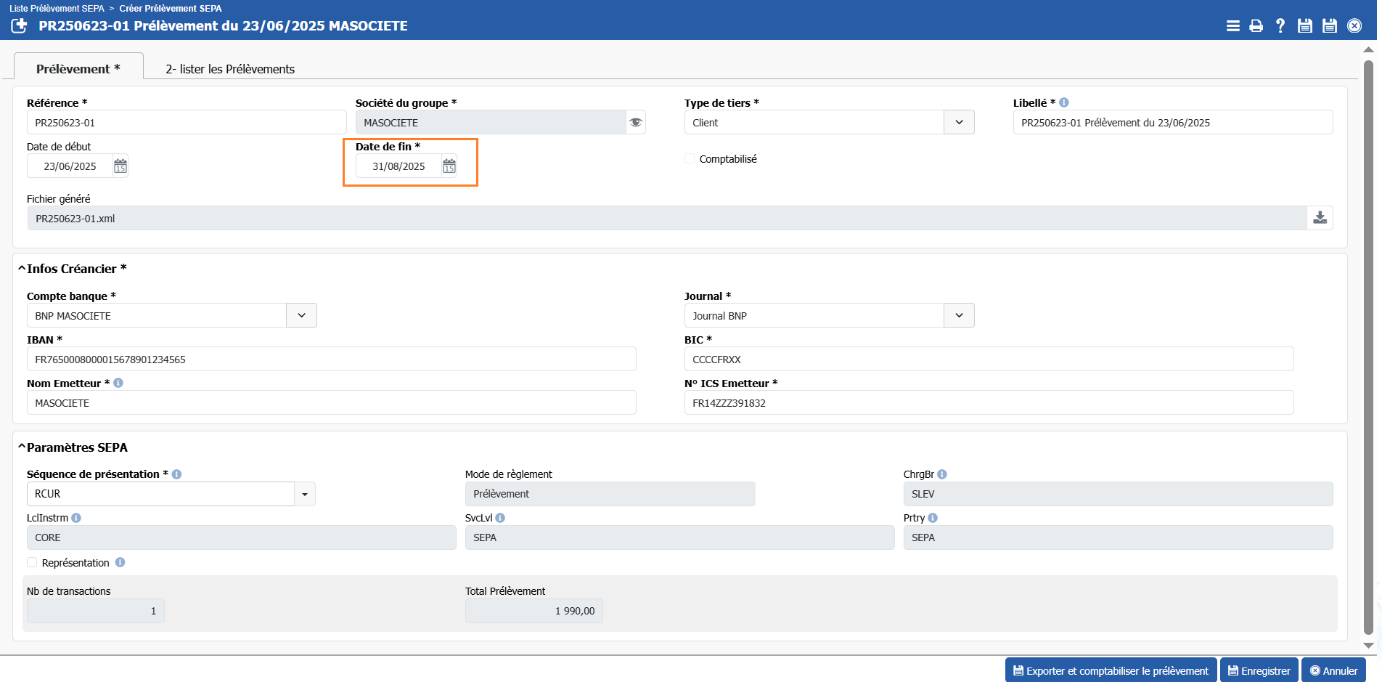The image size is (1382, 690).
Task: Open the Type de tiers dropdown
Action: pos(959,122)
